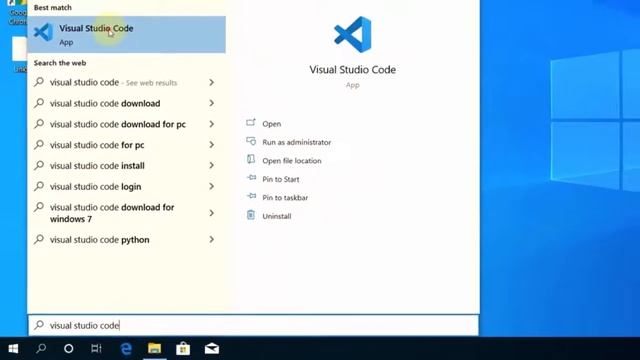Screen dimensions: 640x360
Task: Click the Pin to Start pin icon
Action: point(251,178)
